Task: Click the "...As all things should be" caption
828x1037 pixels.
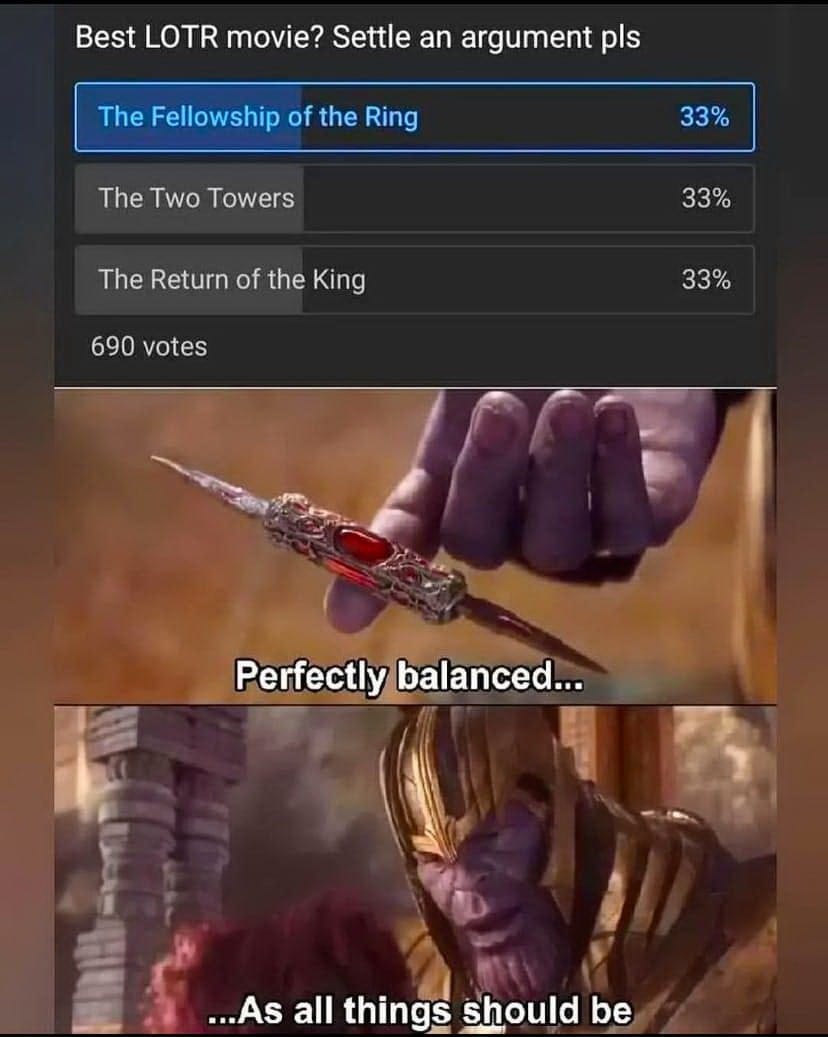Action: (x=419, y=1011)
